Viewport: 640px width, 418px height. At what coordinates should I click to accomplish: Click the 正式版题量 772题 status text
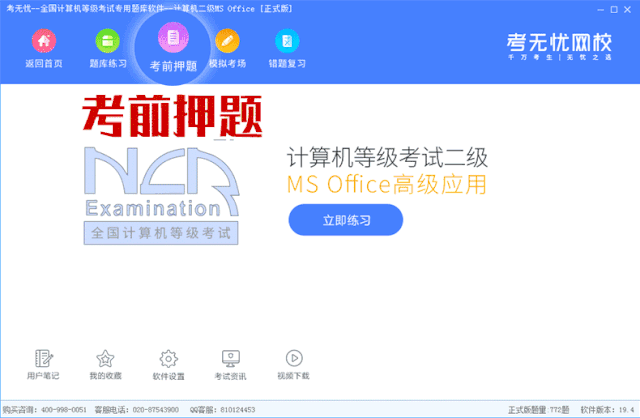pos(538,409)
